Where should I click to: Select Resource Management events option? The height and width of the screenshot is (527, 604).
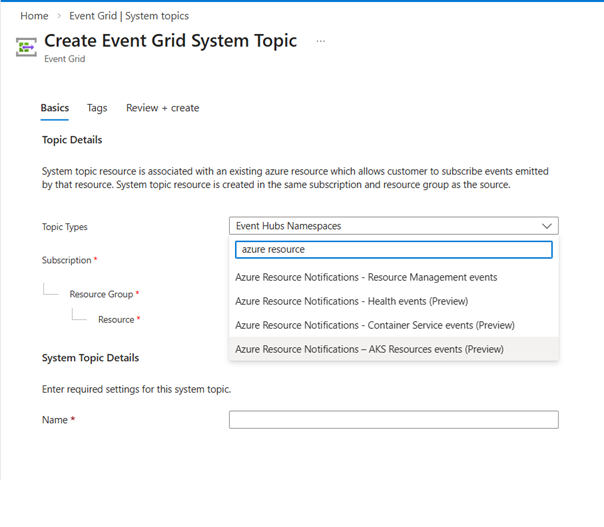coord(394,277)
